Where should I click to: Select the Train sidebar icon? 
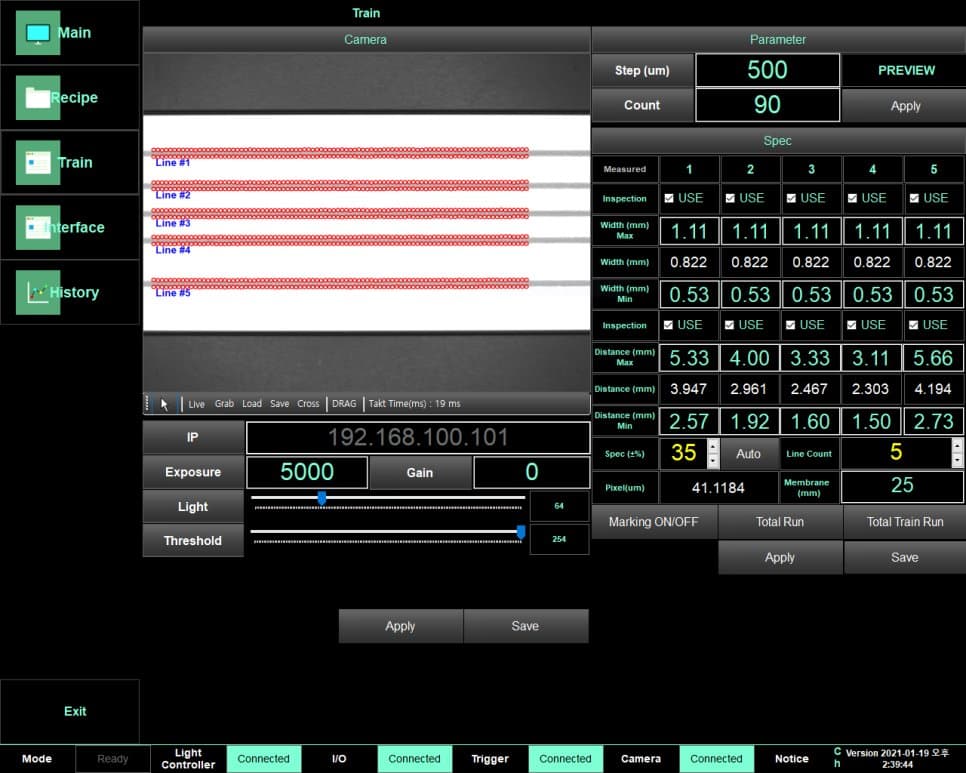click(x=38, y=163)
